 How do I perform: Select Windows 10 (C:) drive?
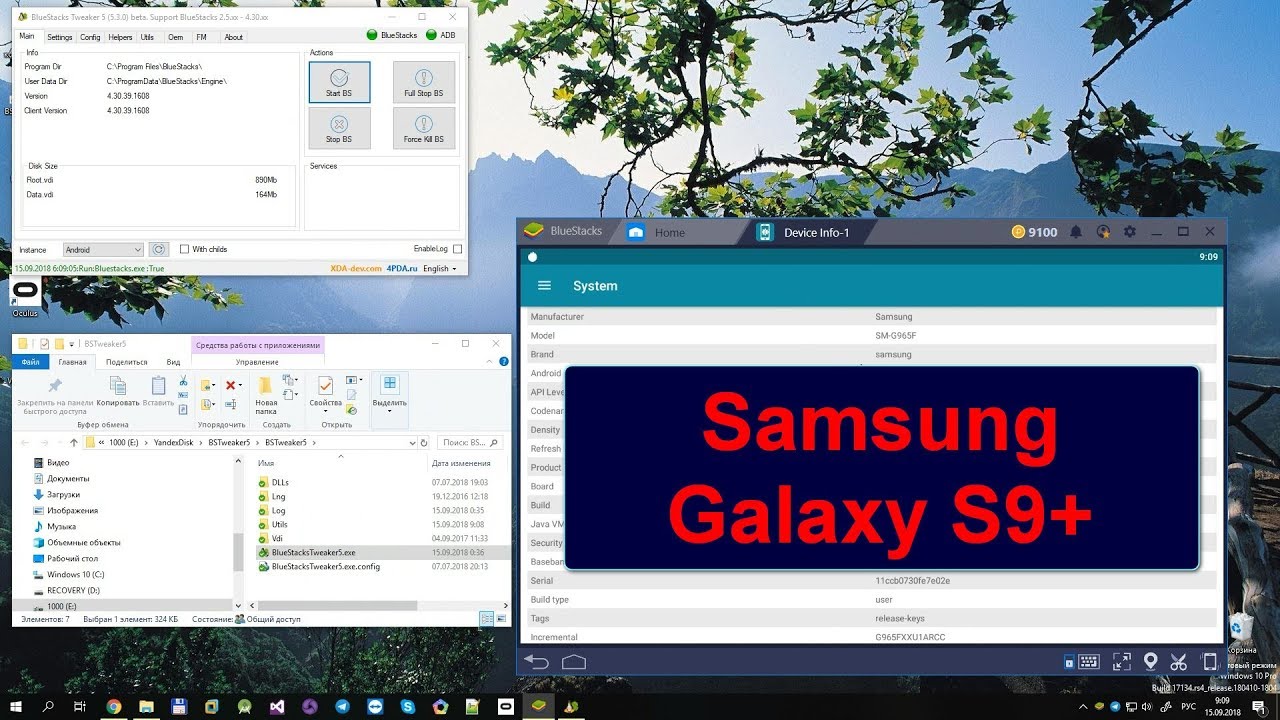(x=76, y=574)
